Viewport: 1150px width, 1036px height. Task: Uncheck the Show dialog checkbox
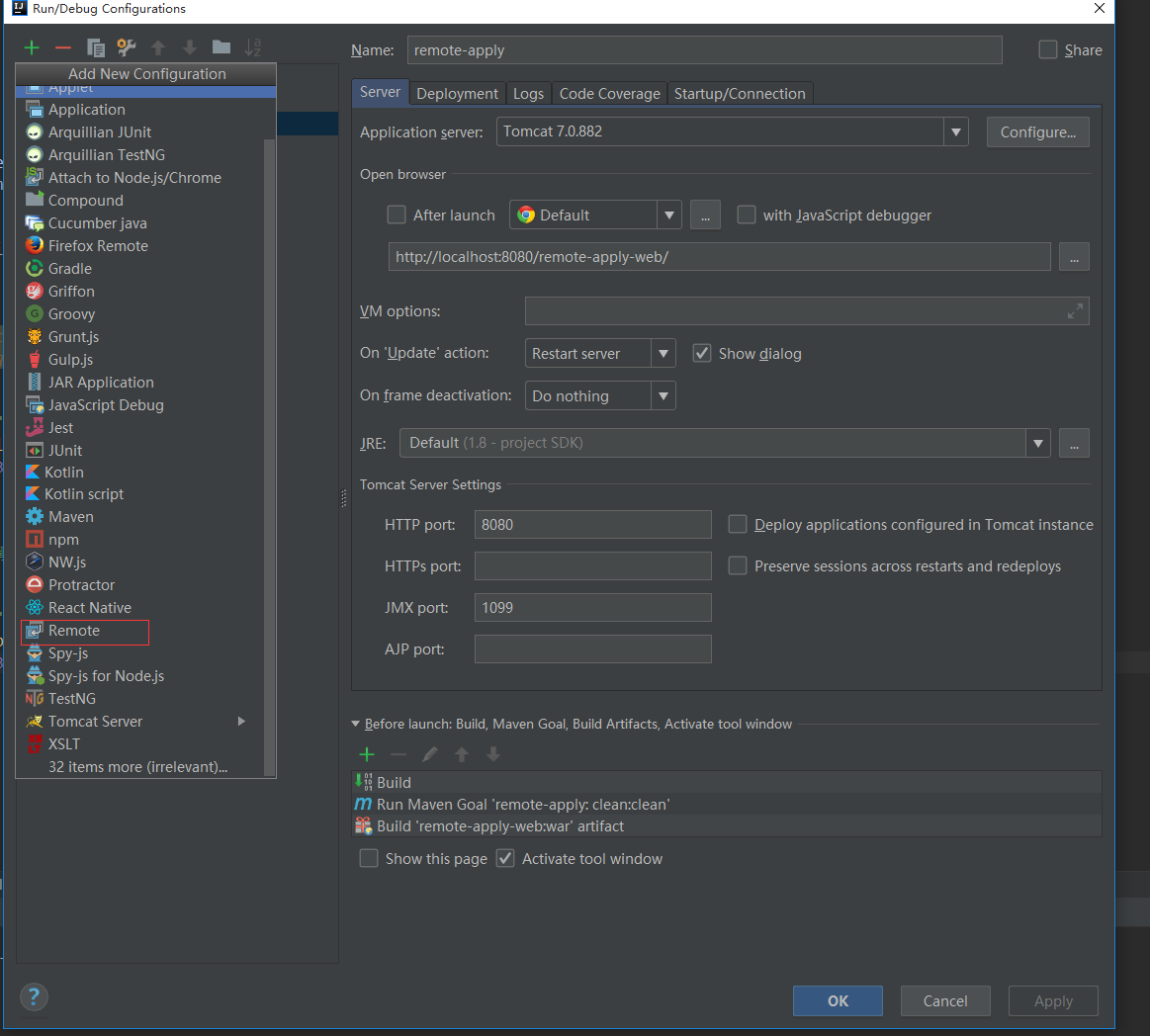click(x=702, y=353)
